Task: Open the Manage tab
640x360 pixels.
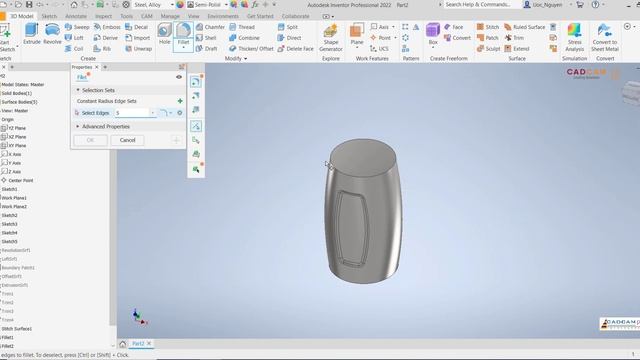Action: pos(170,16)
